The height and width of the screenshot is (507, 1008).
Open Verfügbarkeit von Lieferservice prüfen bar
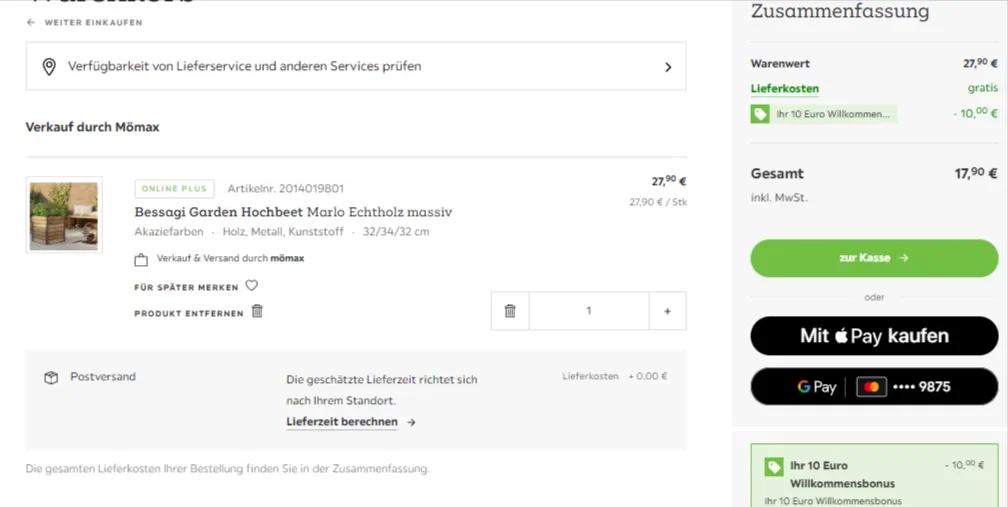coord(356,66)
